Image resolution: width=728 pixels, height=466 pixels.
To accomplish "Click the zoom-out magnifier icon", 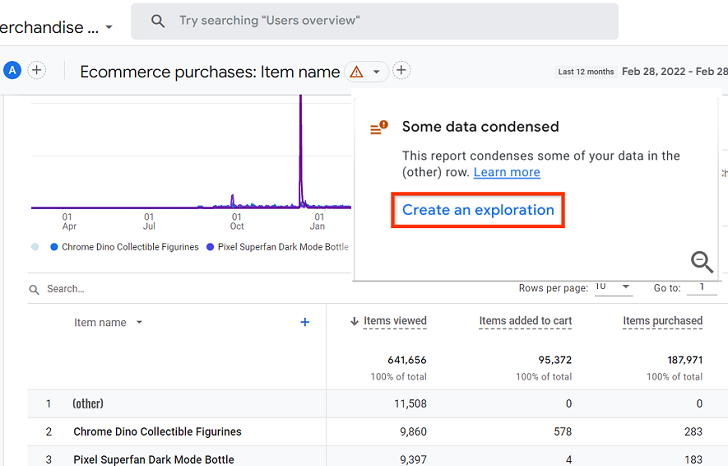I will coord(702,262).
